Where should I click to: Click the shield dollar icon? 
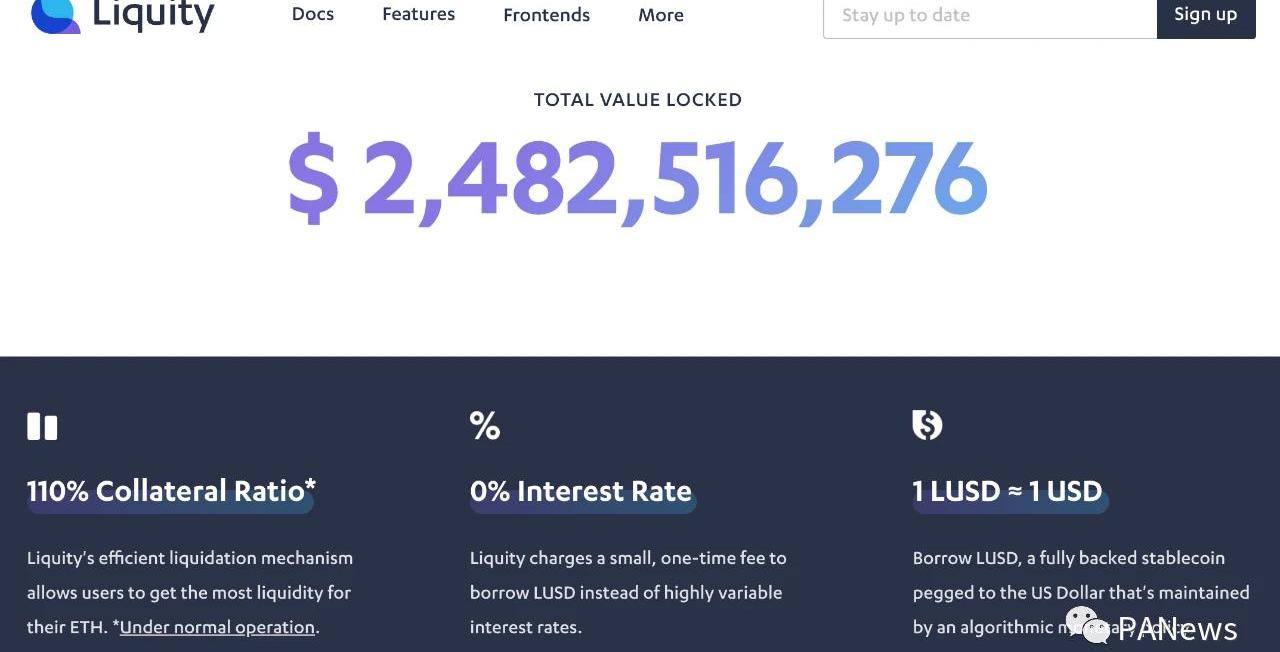[x=927, y=425]
